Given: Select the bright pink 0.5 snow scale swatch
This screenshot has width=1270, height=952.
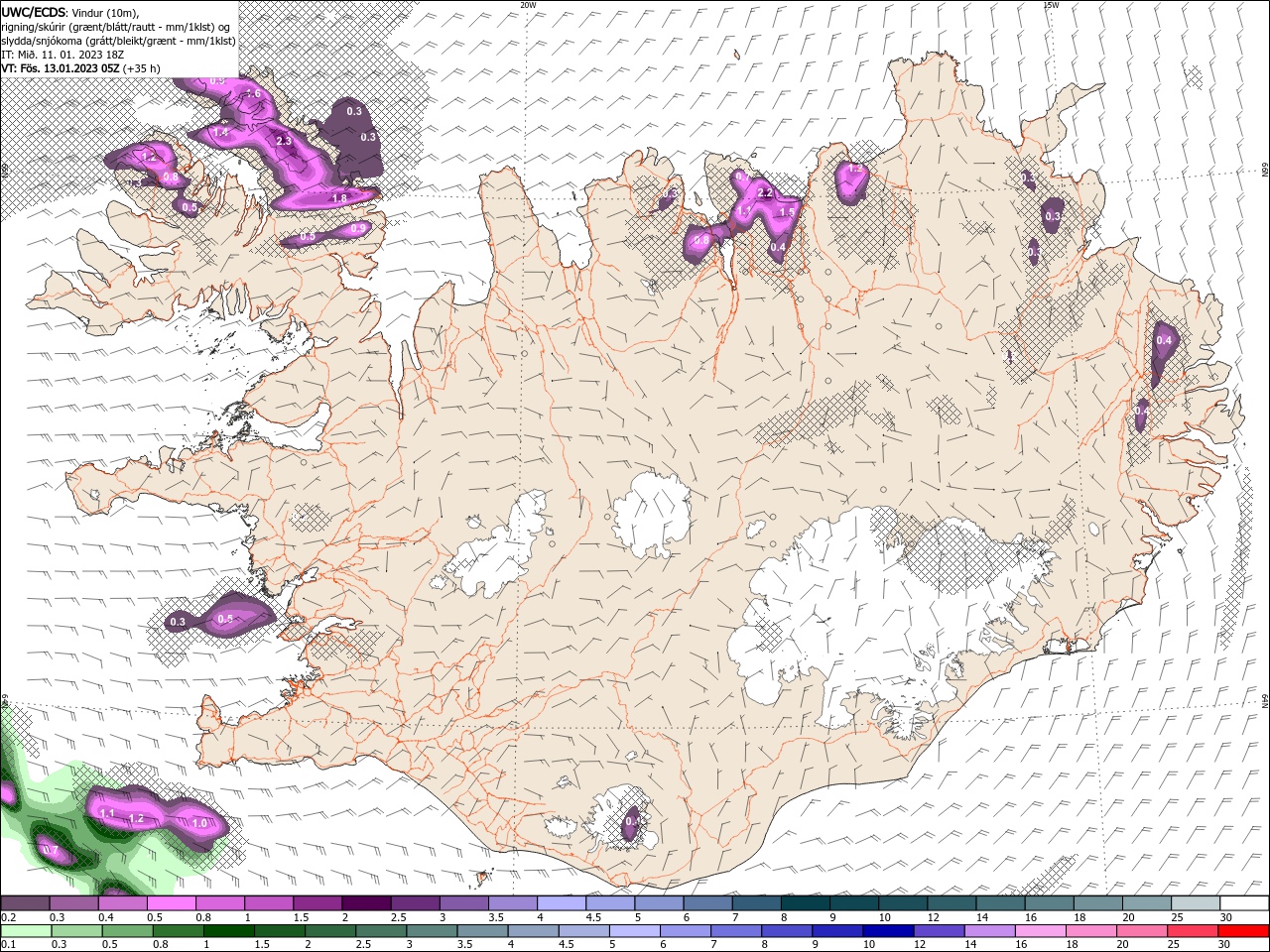Looking at the screenshot, I should (x=170, y=902).
